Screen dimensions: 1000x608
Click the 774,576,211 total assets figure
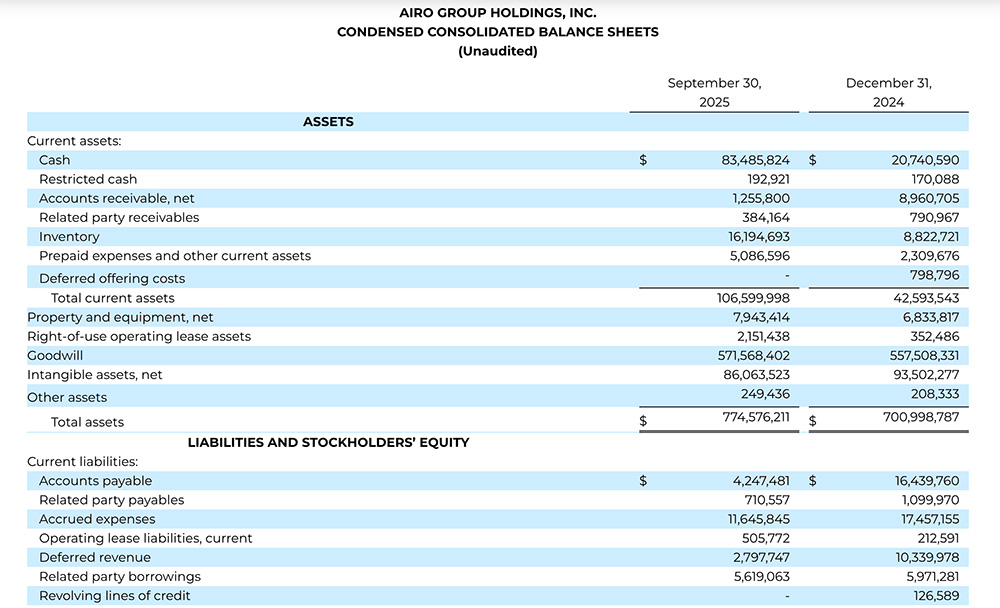point(755,417)
